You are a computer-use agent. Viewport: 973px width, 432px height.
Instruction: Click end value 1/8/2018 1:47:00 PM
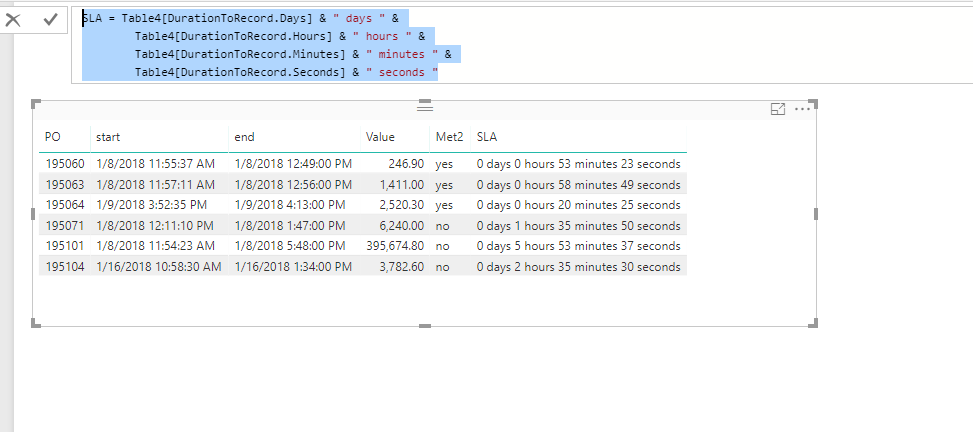point(290,226)
